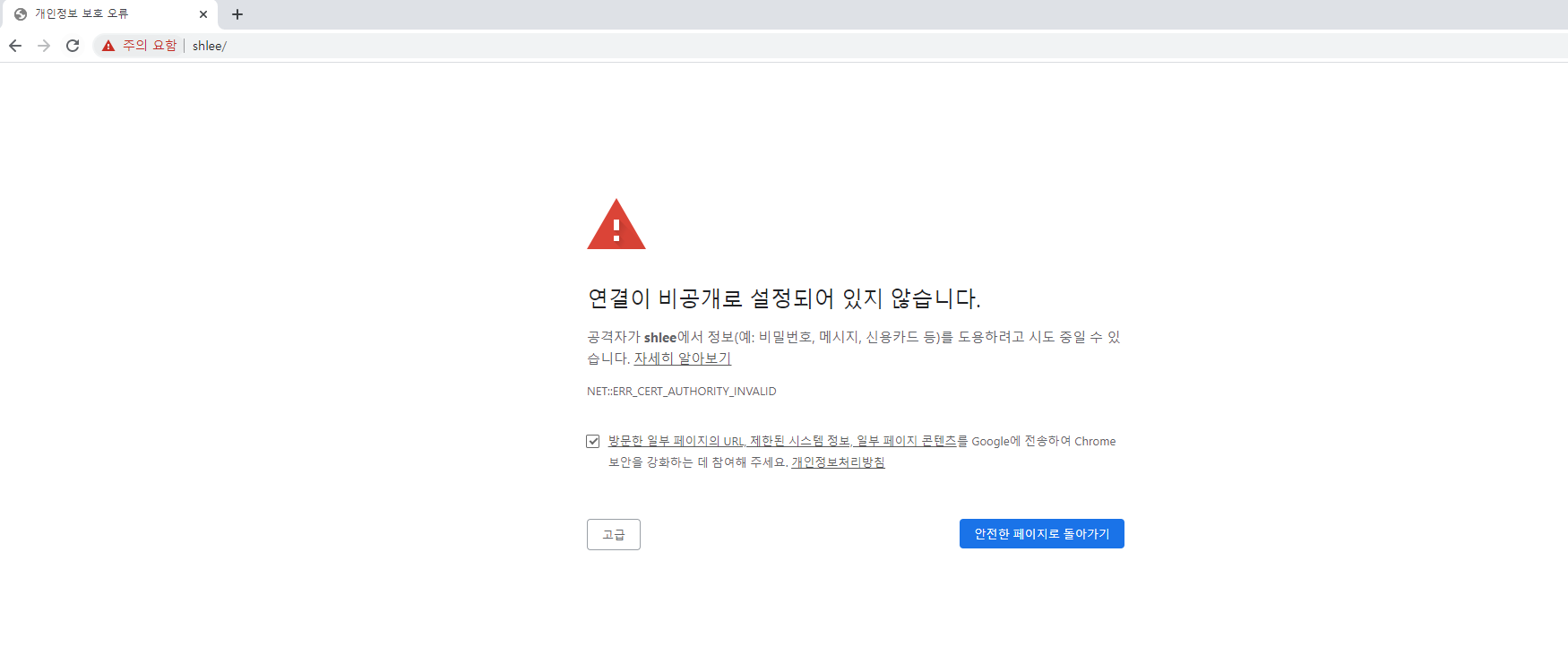Screen dimensions: 1568x647
Task: Close the 개인정보 보호 오류 tab
Action: tap(203, 14)
